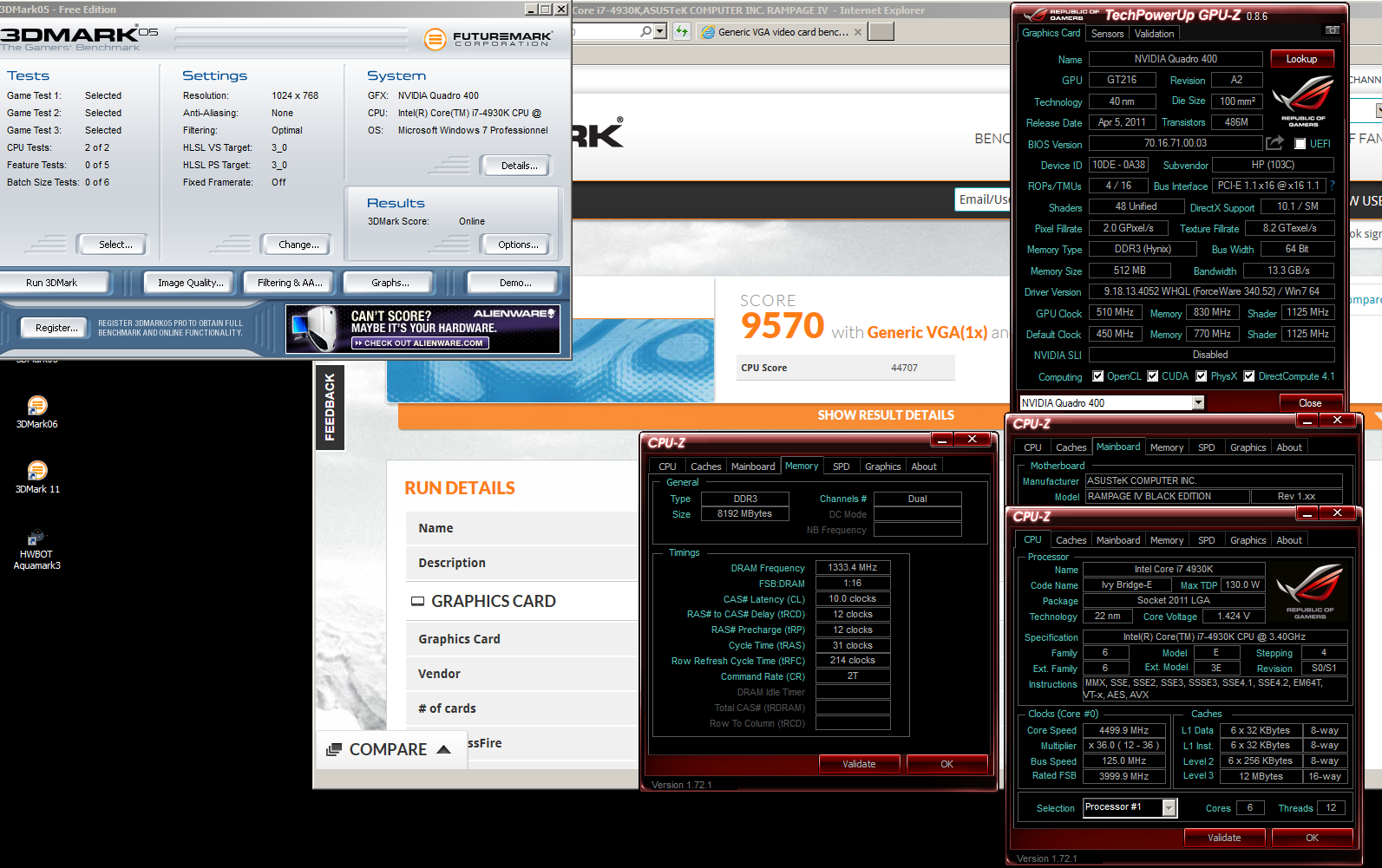Click the CPU Score value 44707
The image size is (1382, 868).
click(x=904, y=368)
